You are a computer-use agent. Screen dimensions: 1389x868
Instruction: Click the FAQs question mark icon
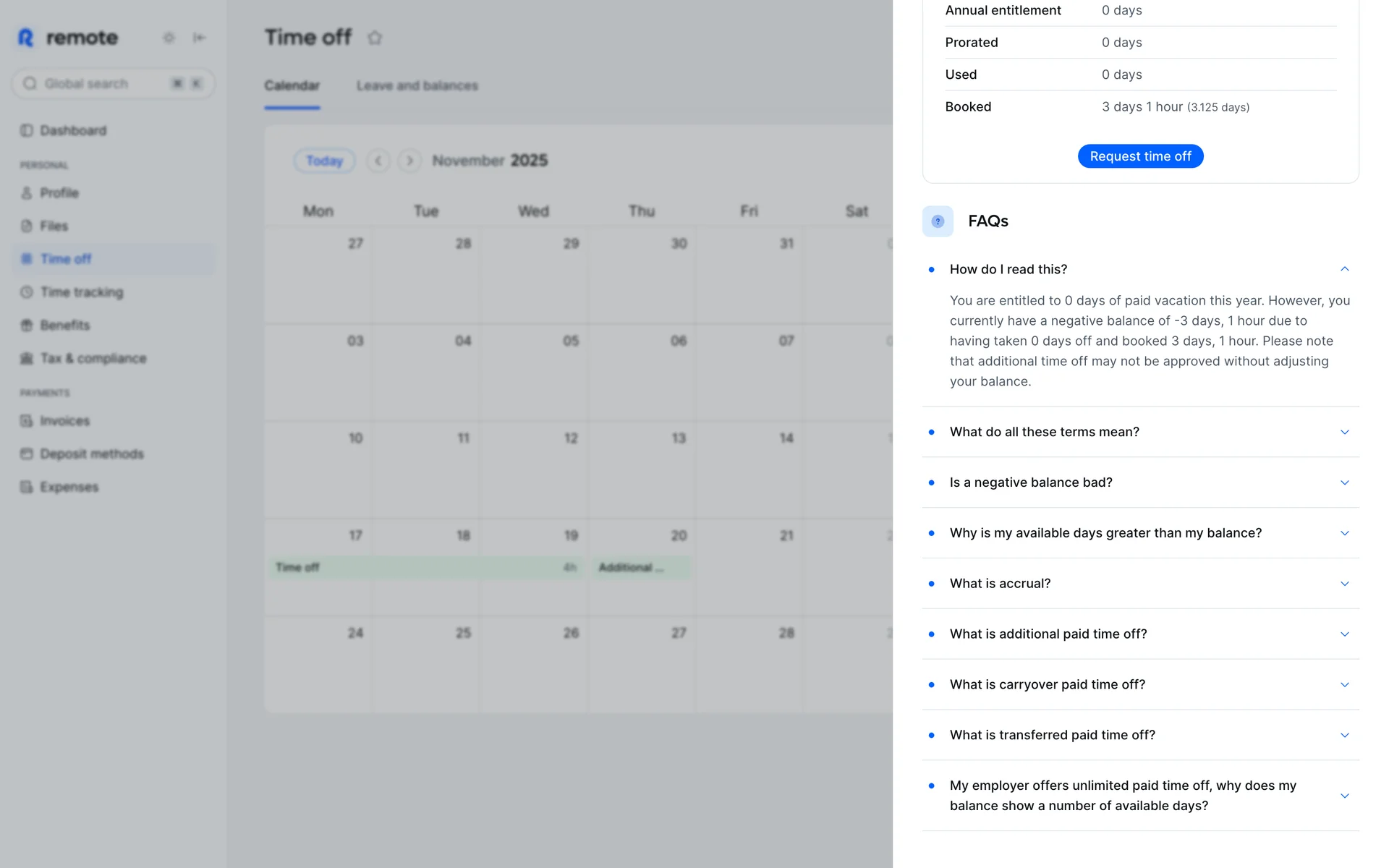tap(938, 221)
